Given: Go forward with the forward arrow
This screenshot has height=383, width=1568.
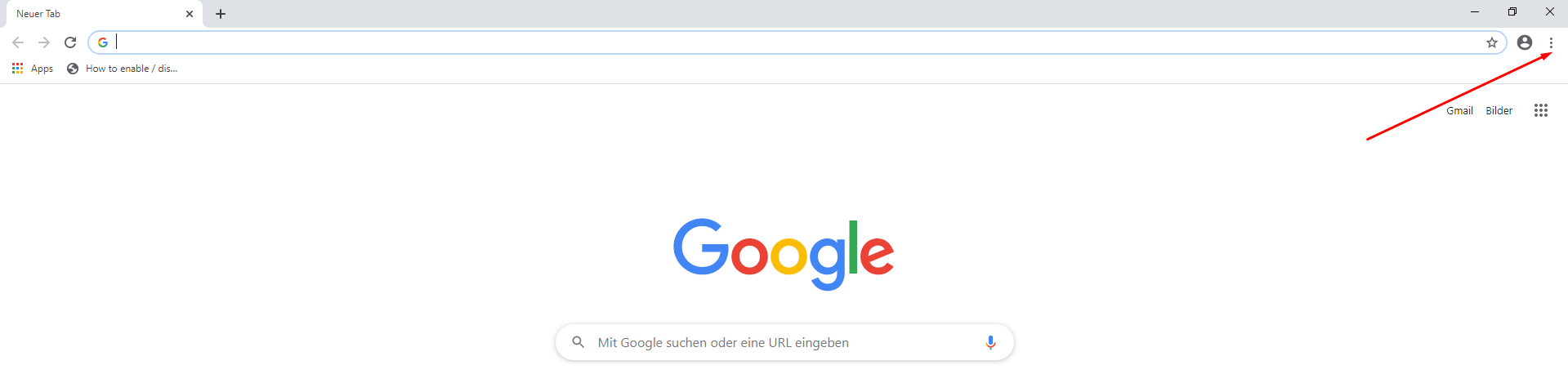Looking at the screenshot, I should 44,42.
